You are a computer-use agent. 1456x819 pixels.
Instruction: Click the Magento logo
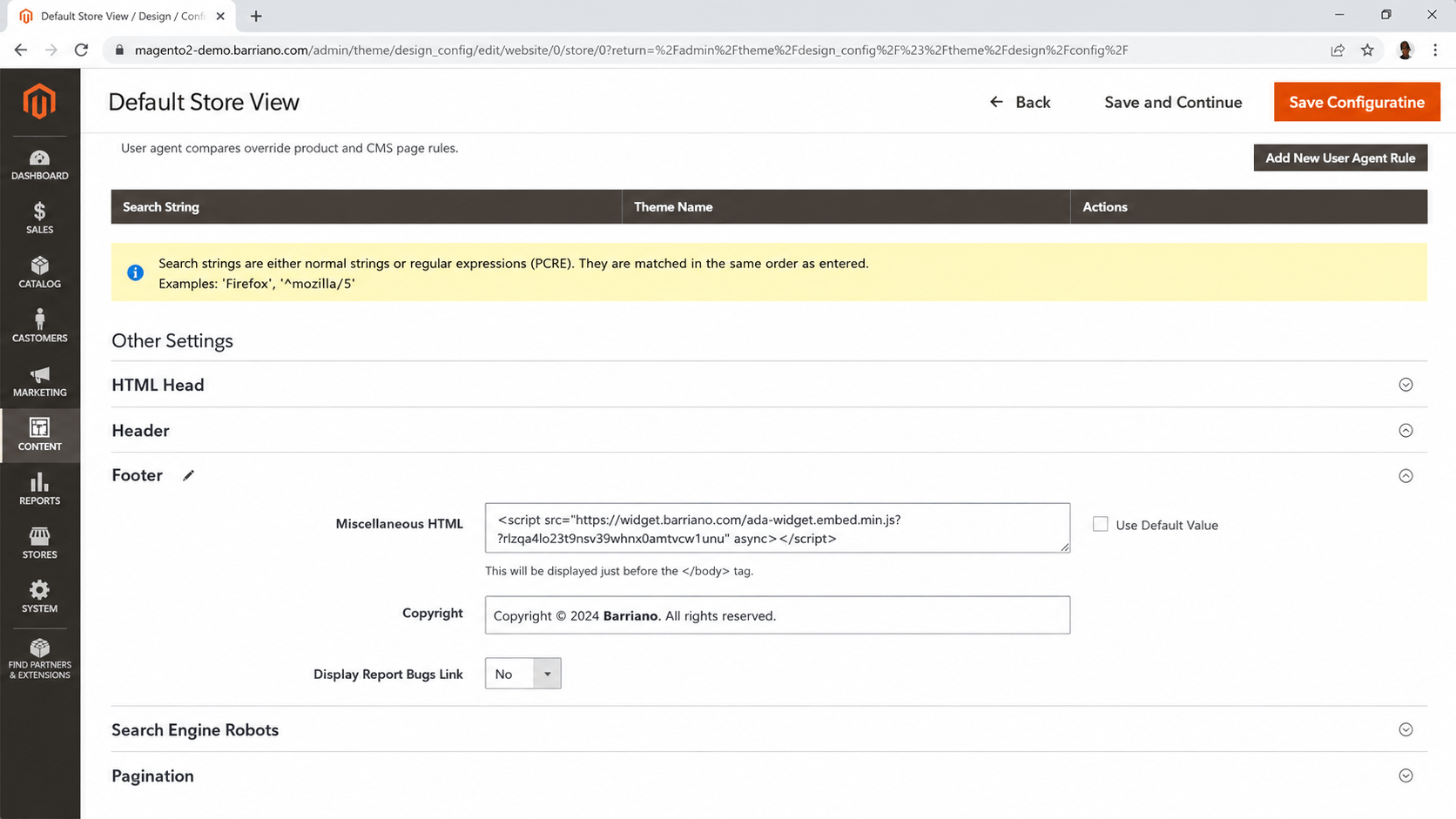coord(39,102)
